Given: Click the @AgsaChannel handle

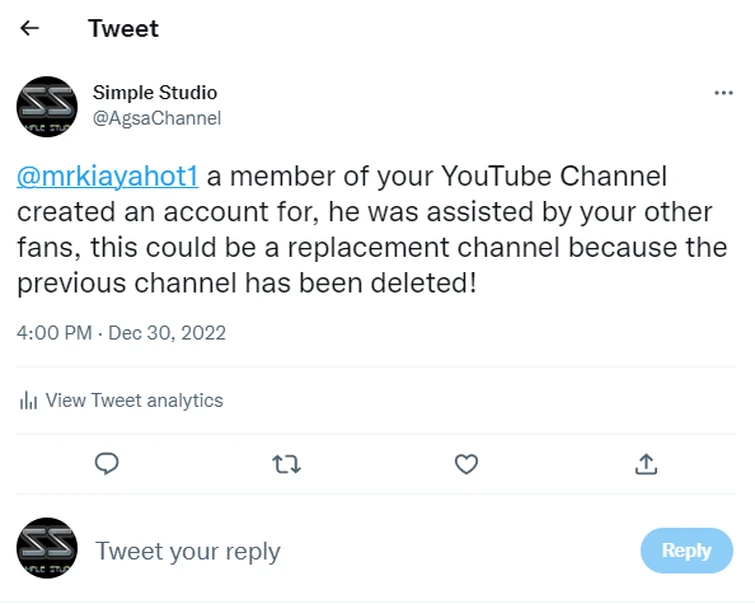Looking at the screenshot, I should tap(157, 118).
